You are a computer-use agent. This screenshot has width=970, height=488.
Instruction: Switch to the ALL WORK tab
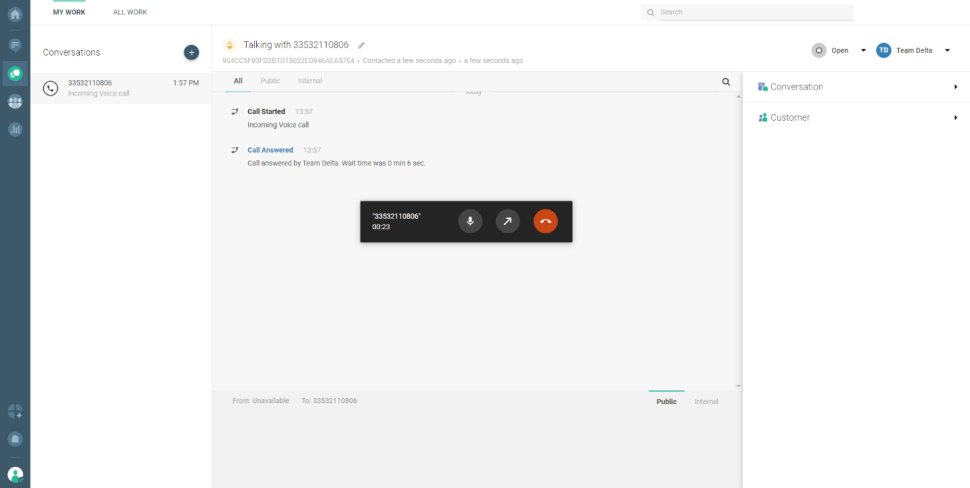(x=130, y=12)
